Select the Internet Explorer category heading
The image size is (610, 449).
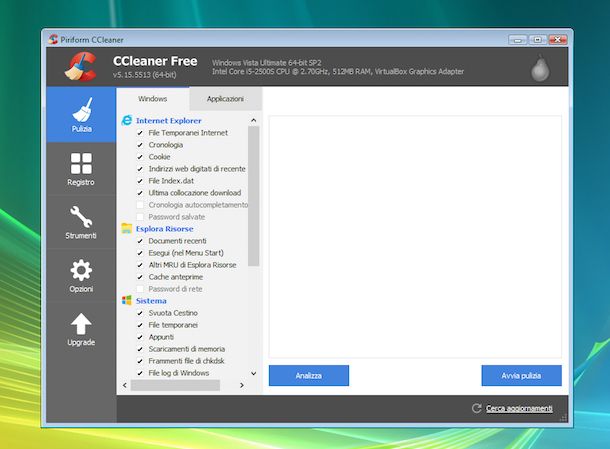point(169,121)
